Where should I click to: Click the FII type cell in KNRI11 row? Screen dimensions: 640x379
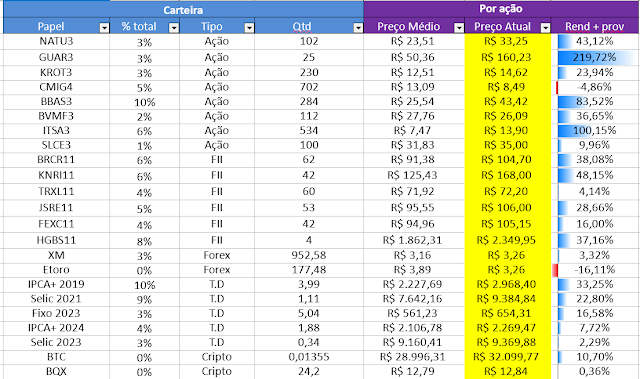pyautogui.click(x=217, y=175)
